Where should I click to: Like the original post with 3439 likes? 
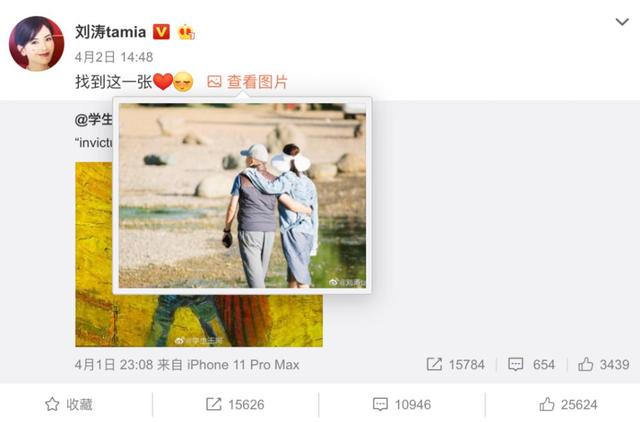pos(604,364)
